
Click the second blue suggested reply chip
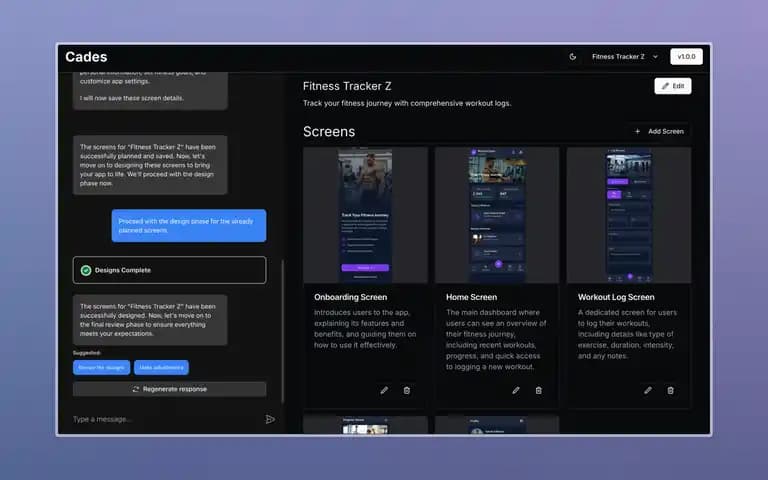(x=161, y=367)
